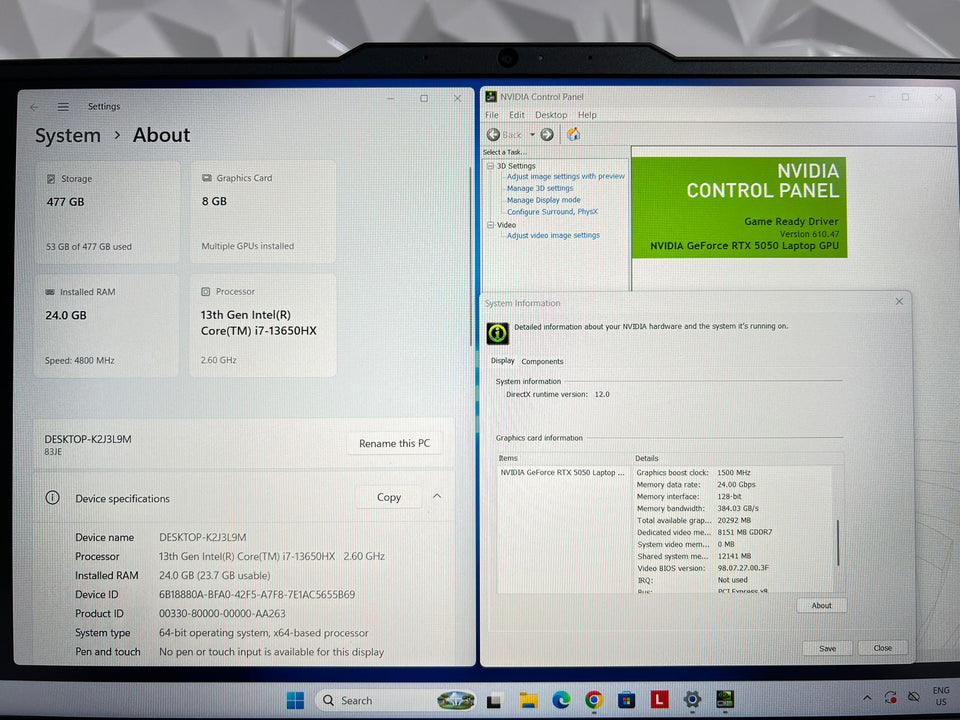The width and height of the screenshot is (960, 720).
Task: Open Microsoft Store from the taskbar
Action: click(x=626, y=700)
